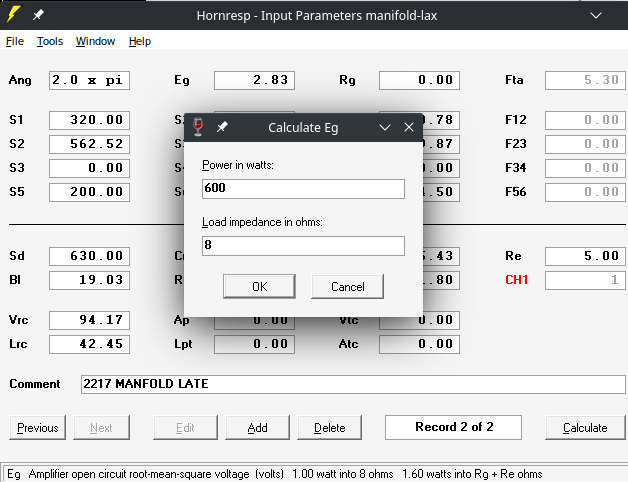Cancel the Calculate Eg dialog
The height and width of the screenshot is (482, 628).
click(348, 286)
